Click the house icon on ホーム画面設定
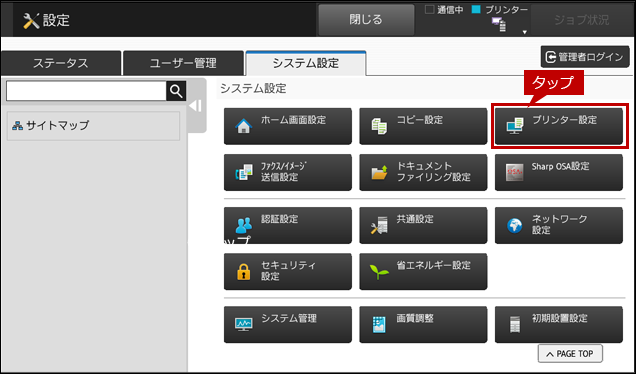Viewport: 636px width, 374px height. click(243, 126)
